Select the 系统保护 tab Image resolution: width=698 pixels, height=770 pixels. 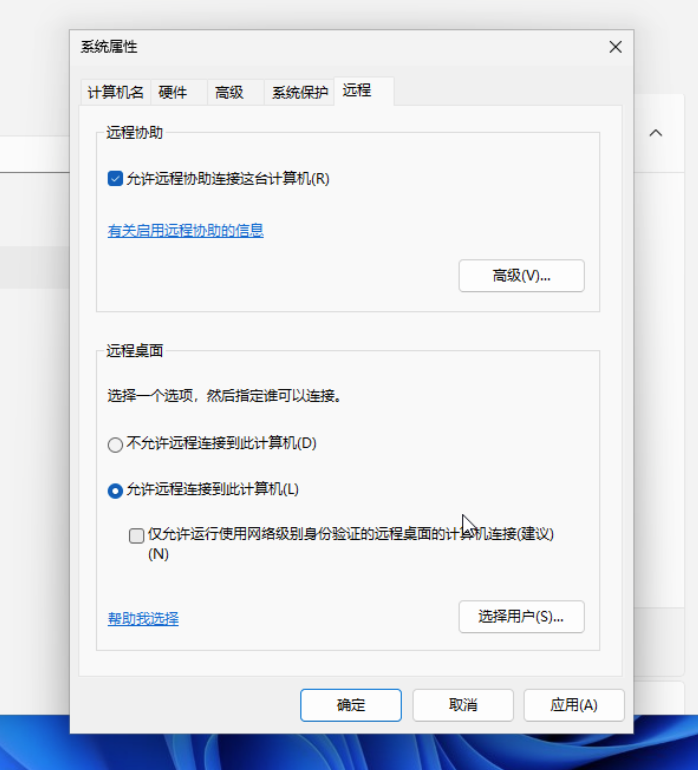point(300,92)
